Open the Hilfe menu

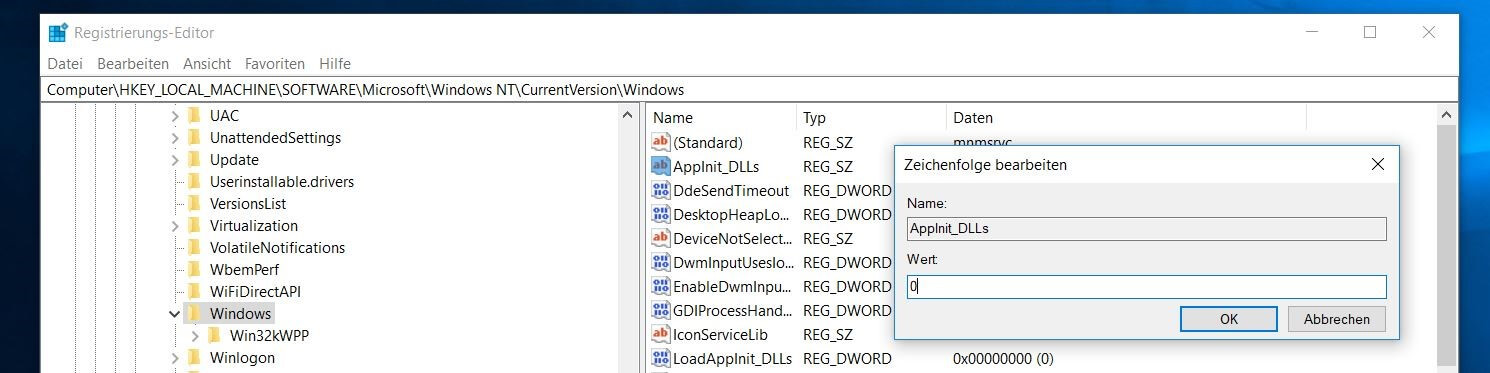335,63
